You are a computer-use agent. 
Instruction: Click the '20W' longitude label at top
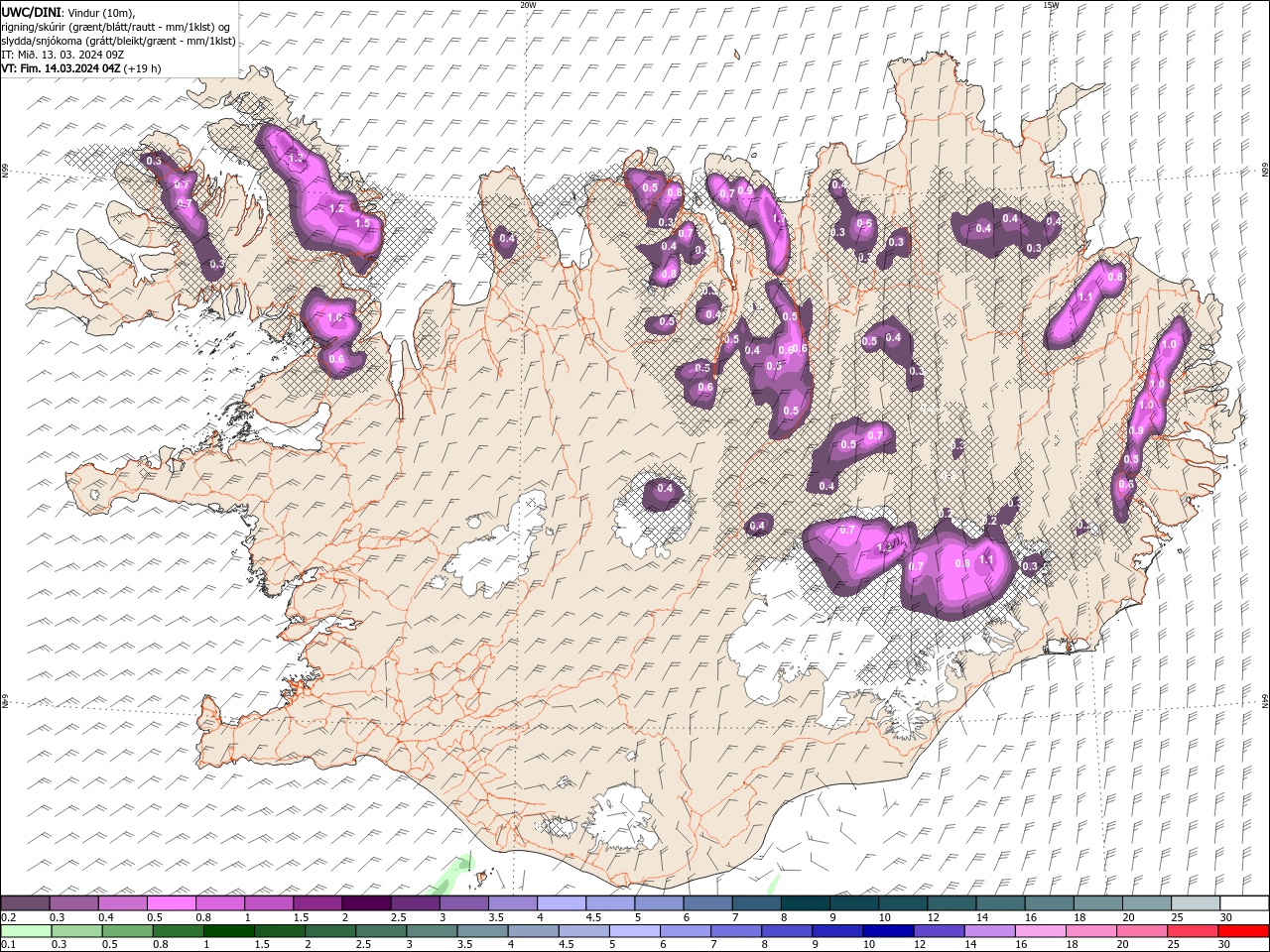[528, 5]
